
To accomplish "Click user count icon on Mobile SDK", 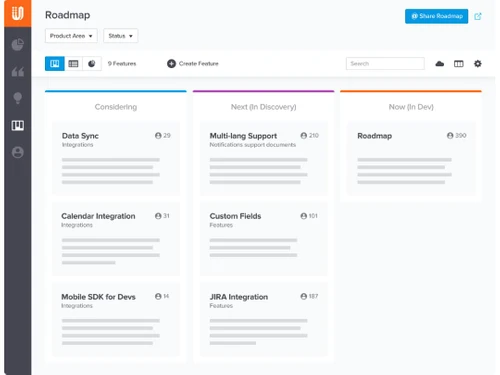I will [158, 296].
